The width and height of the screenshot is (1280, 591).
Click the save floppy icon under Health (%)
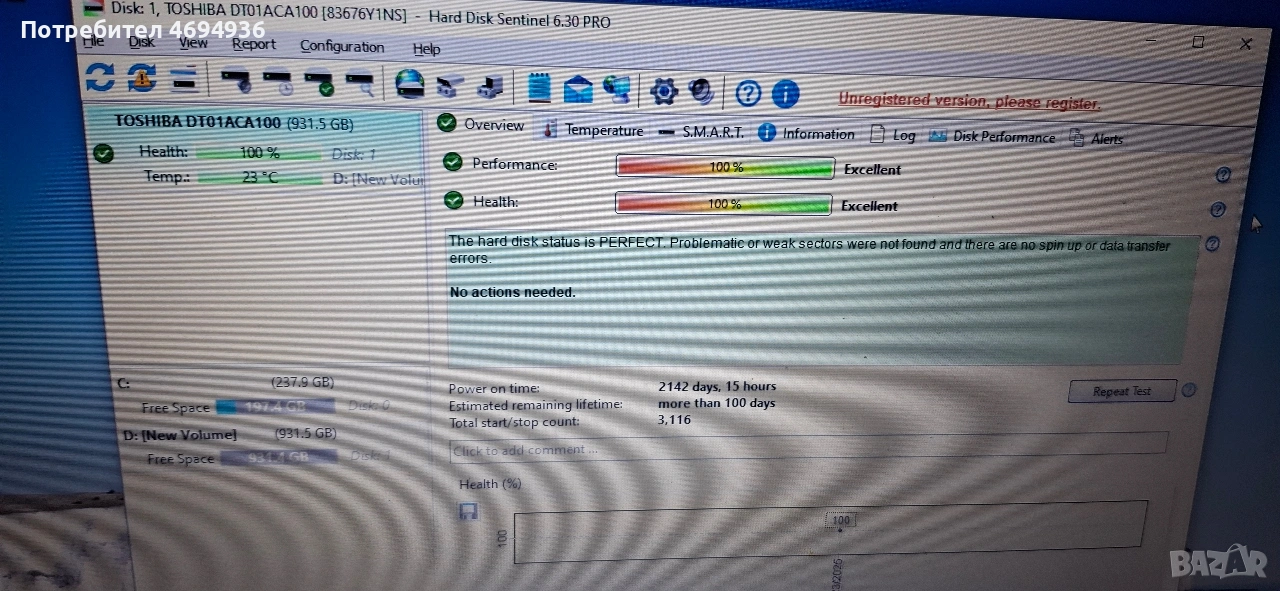point(468,512)
